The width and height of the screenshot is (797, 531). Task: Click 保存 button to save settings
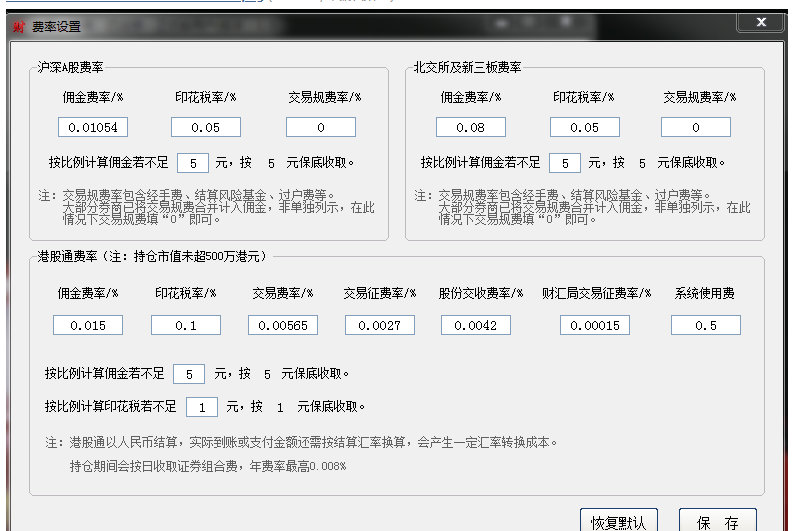(717, 522)
